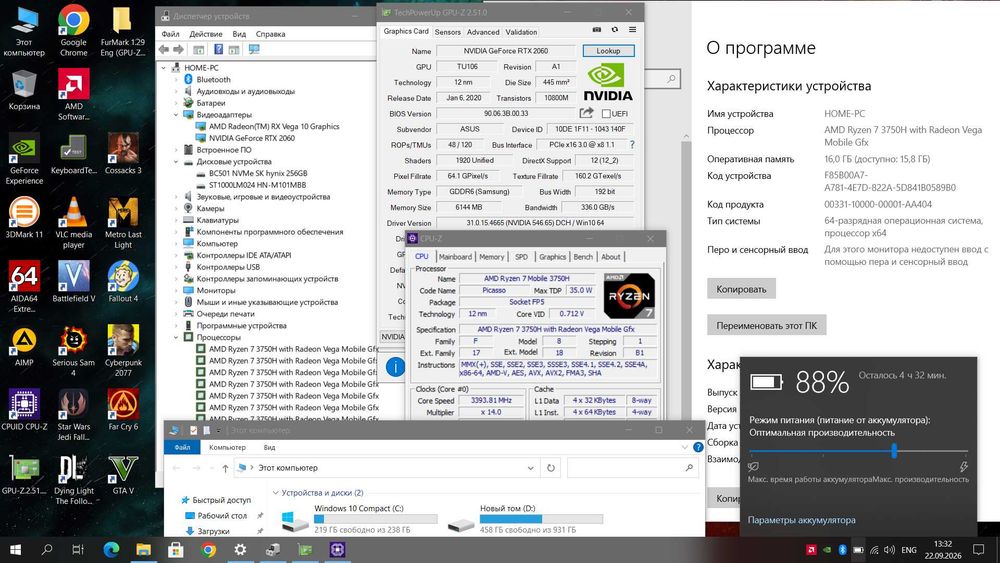Open File Explorer address bar dropdown arrow
This screenshot has width=1000, height=563.
(x=530, y=468)
